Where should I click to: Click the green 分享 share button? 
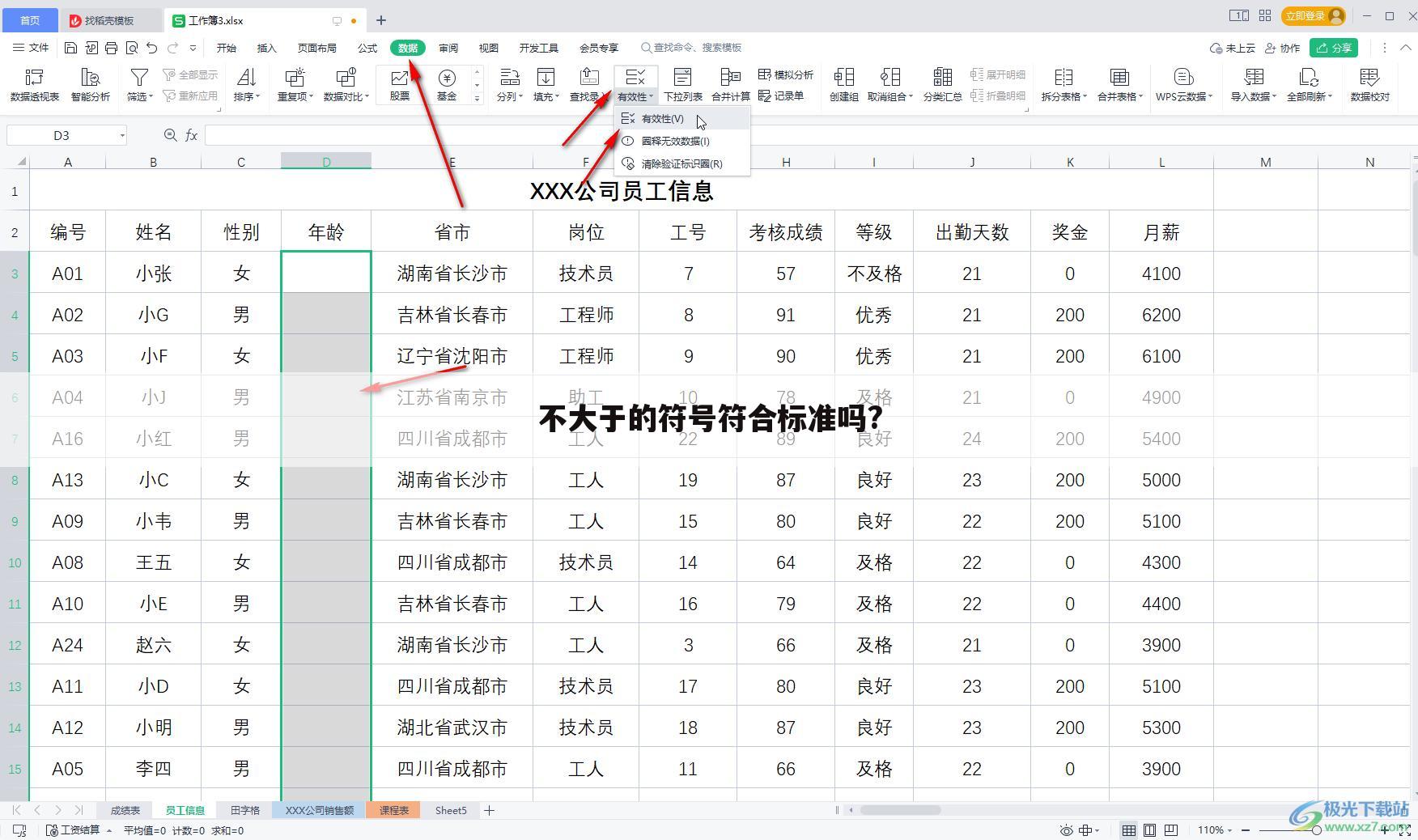click(x=1335, y=48)
